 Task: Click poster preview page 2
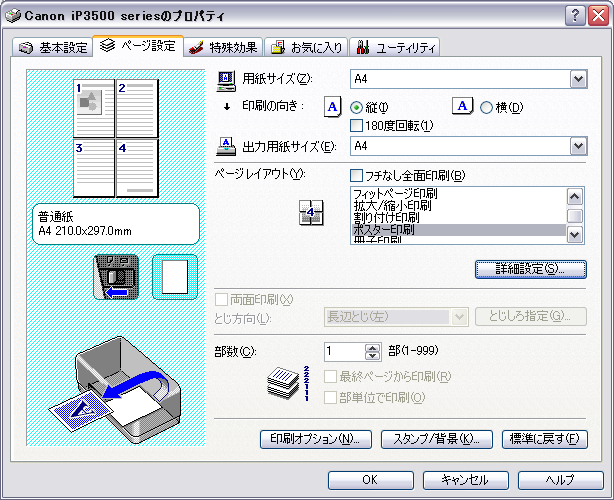pos(137,108)
